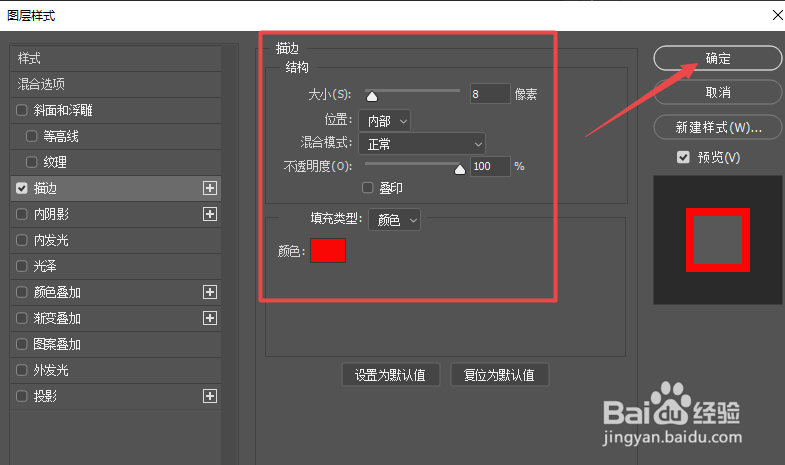Viewport: 785px width, 465px height.
Task: Toggle the 叠印 checkbox
Action: tap(368, 188)
